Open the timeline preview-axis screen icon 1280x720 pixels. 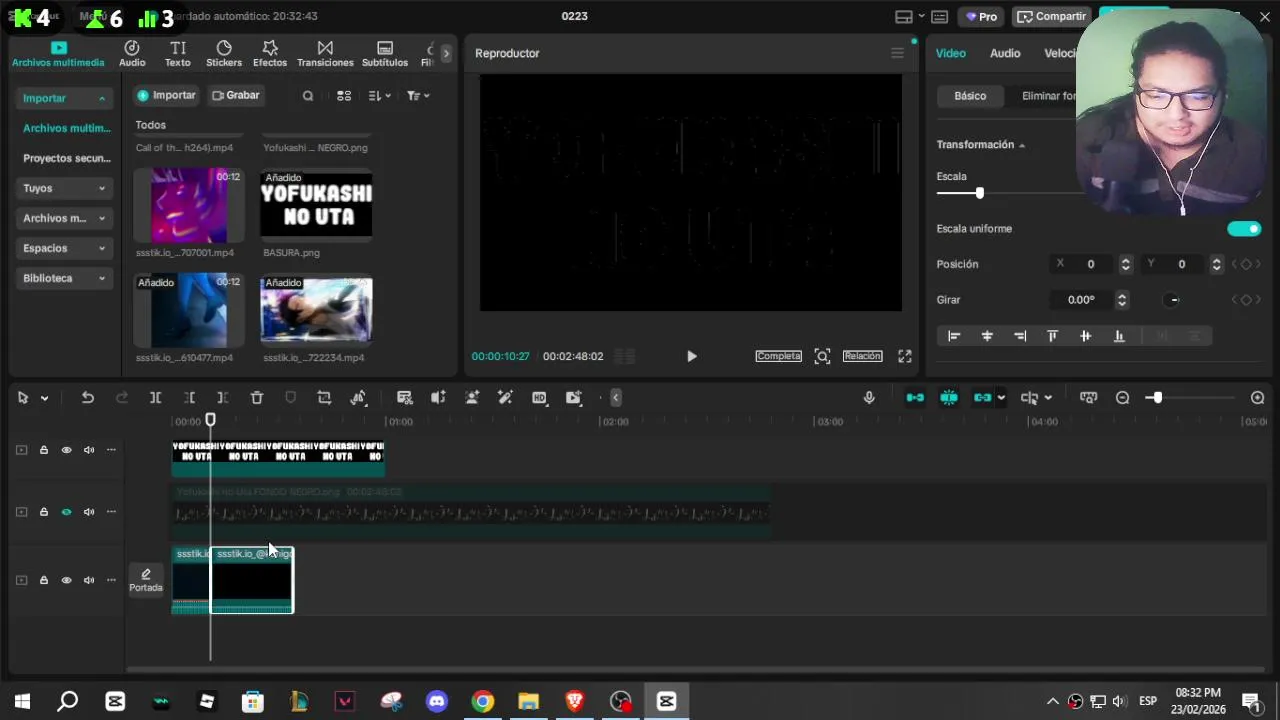tap(1088, 398)
